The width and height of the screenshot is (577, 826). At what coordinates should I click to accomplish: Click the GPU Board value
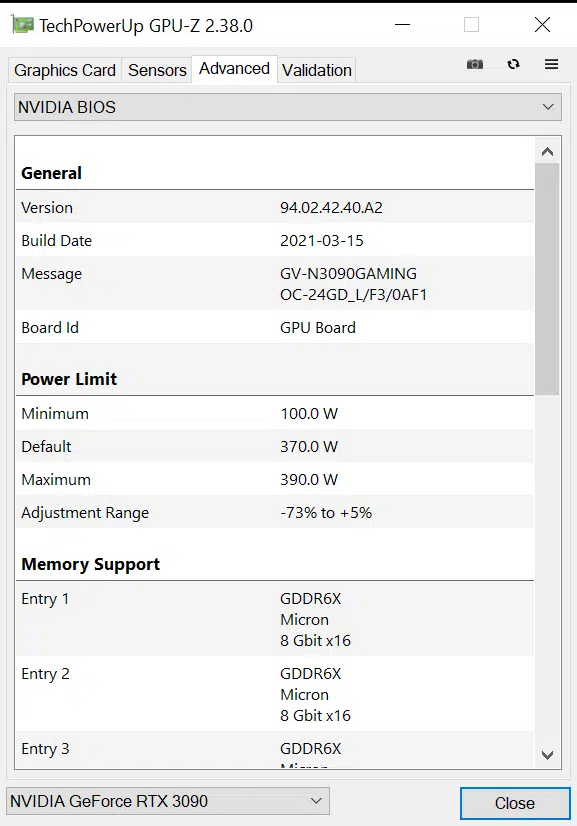pos(318,328)
